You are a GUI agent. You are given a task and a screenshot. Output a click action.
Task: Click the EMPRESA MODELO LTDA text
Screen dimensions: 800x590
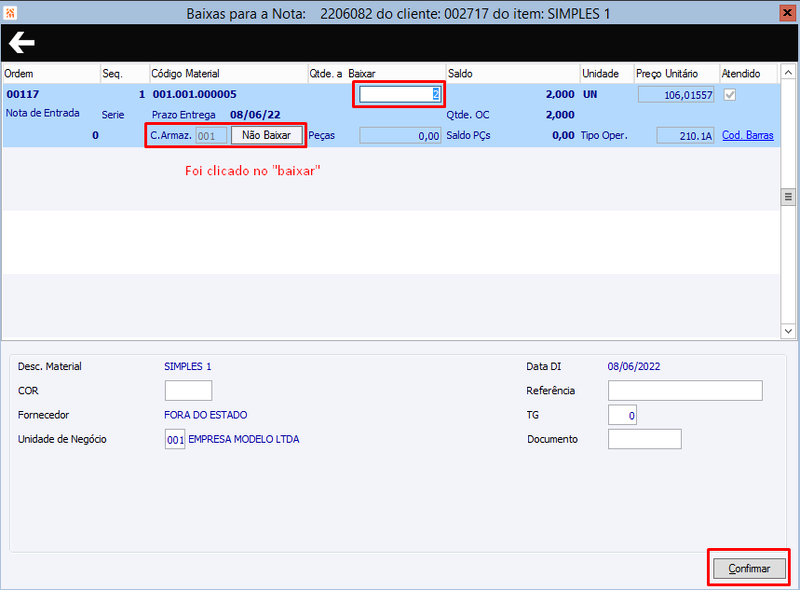pos(244,439)
